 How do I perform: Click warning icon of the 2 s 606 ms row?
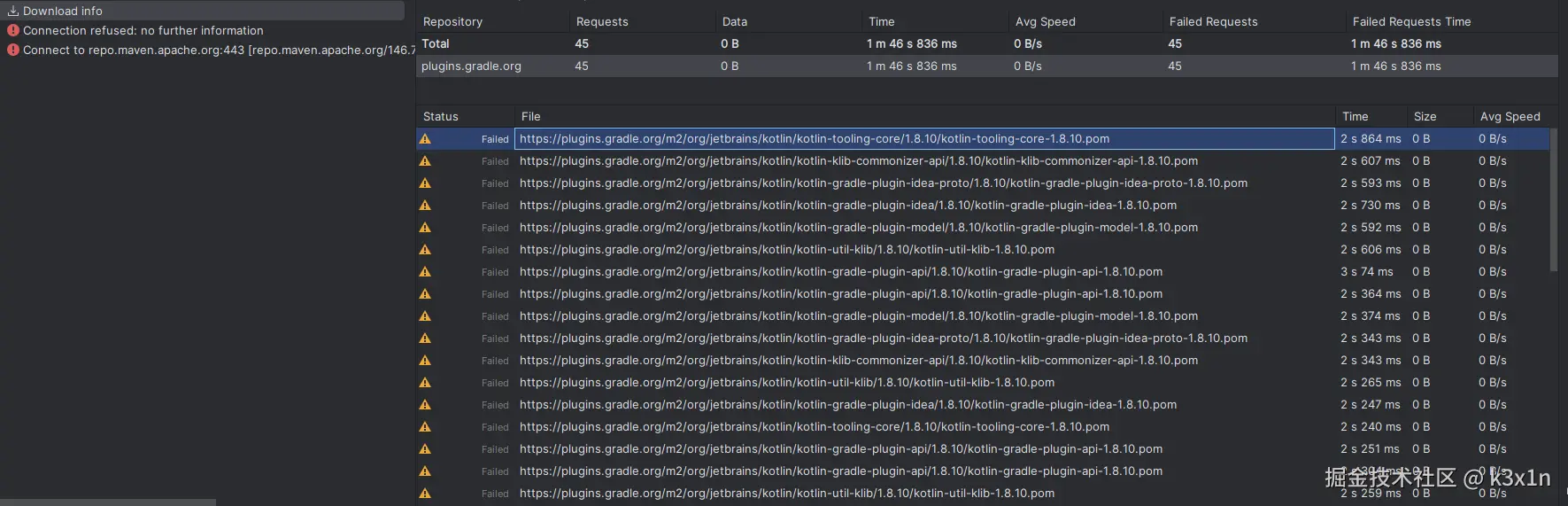(425, 250)
